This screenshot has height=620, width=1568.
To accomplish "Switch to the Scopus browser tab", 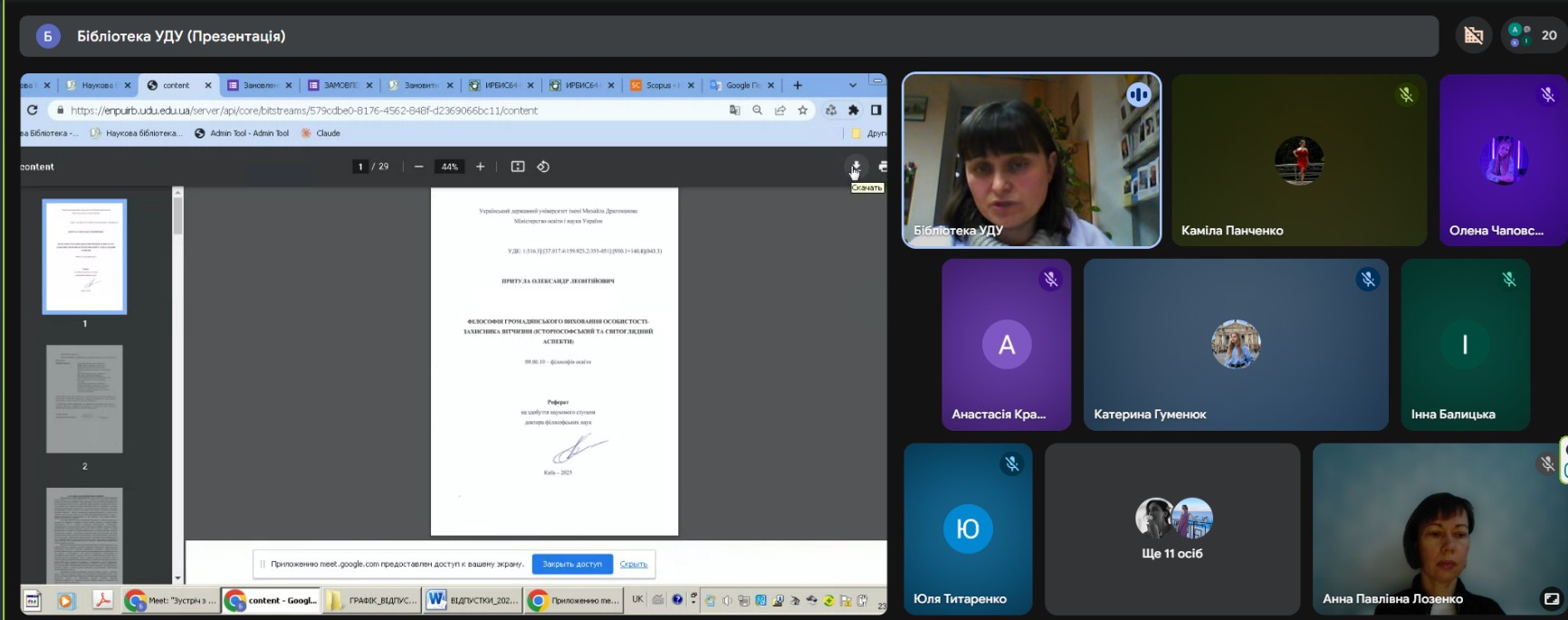I will pos(658,85).
